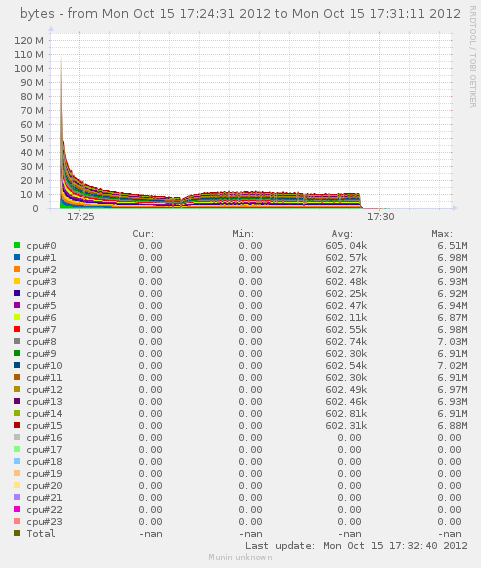Click the olive Total legend swatch
The height and width of the screenshot is (568, 481).
tap(17, 533)
